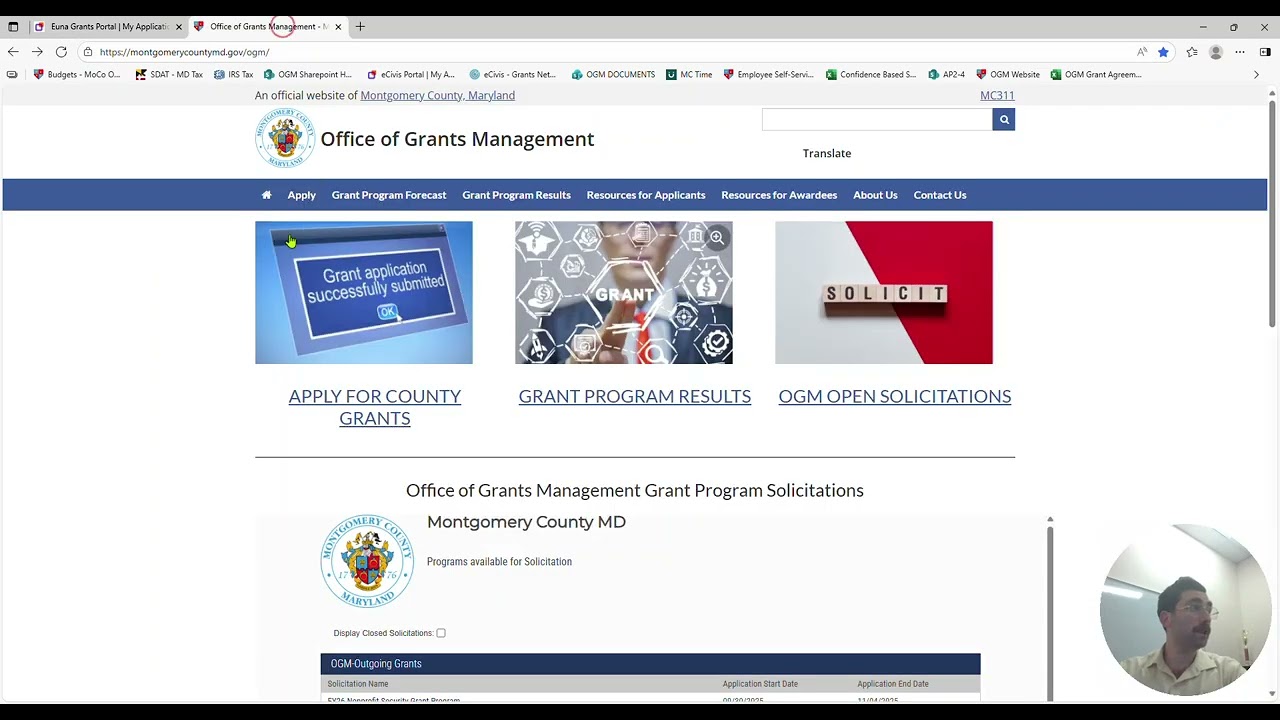
Task: Open IRS Tax bookmark
Action: 234,74
